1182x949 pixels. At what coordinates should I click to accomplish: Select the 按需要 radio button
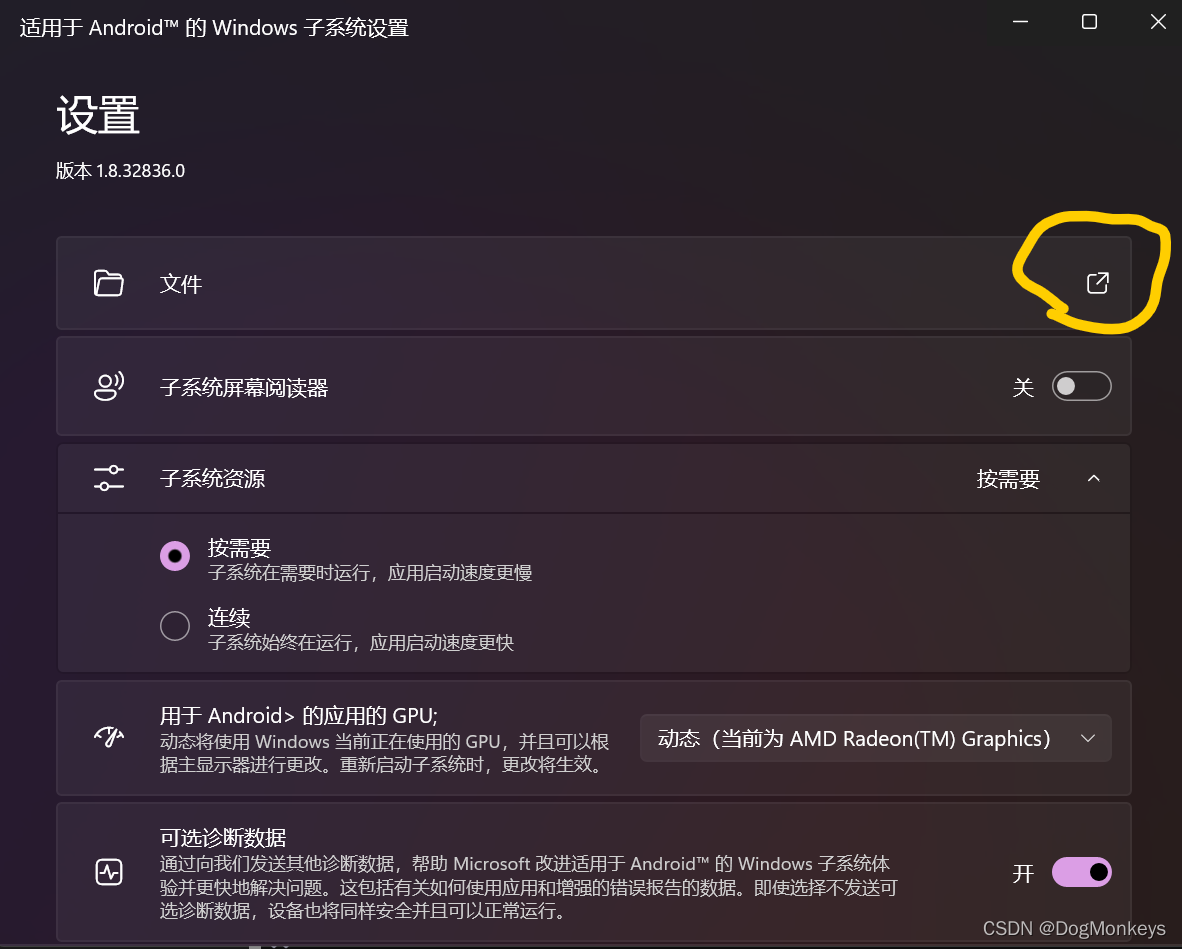(x=175, y=556)
